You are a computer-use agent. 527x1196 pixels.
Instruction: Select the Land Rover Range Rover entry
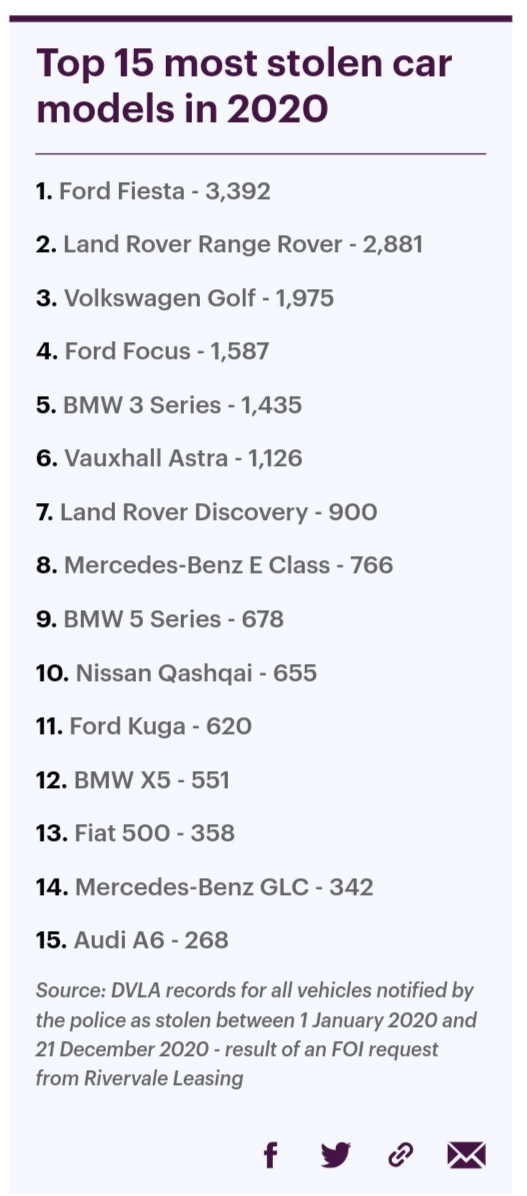pyautogui.click(x=229, y=244)
